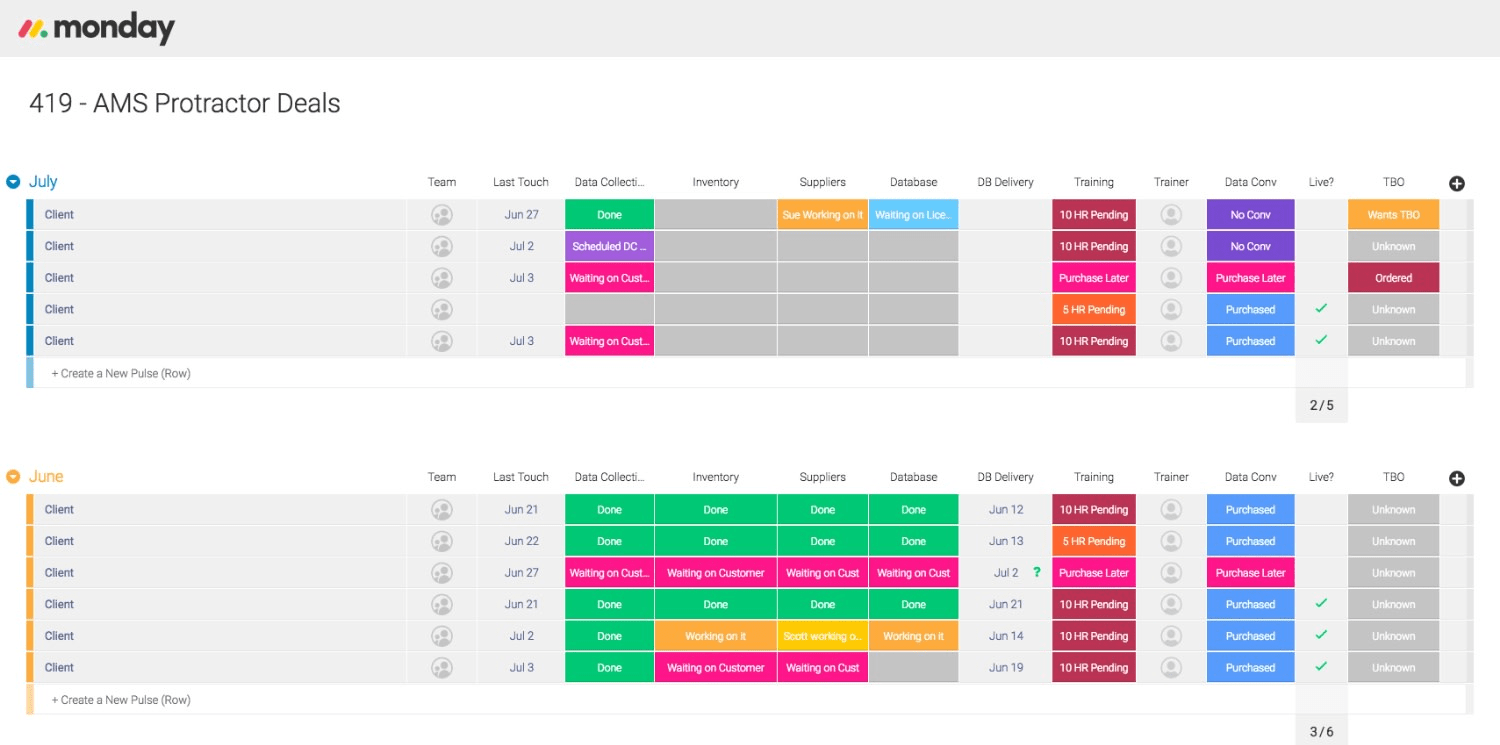Open the Wants TBO status cell
Screen dimensions: 1500x745
point(1393,215)
